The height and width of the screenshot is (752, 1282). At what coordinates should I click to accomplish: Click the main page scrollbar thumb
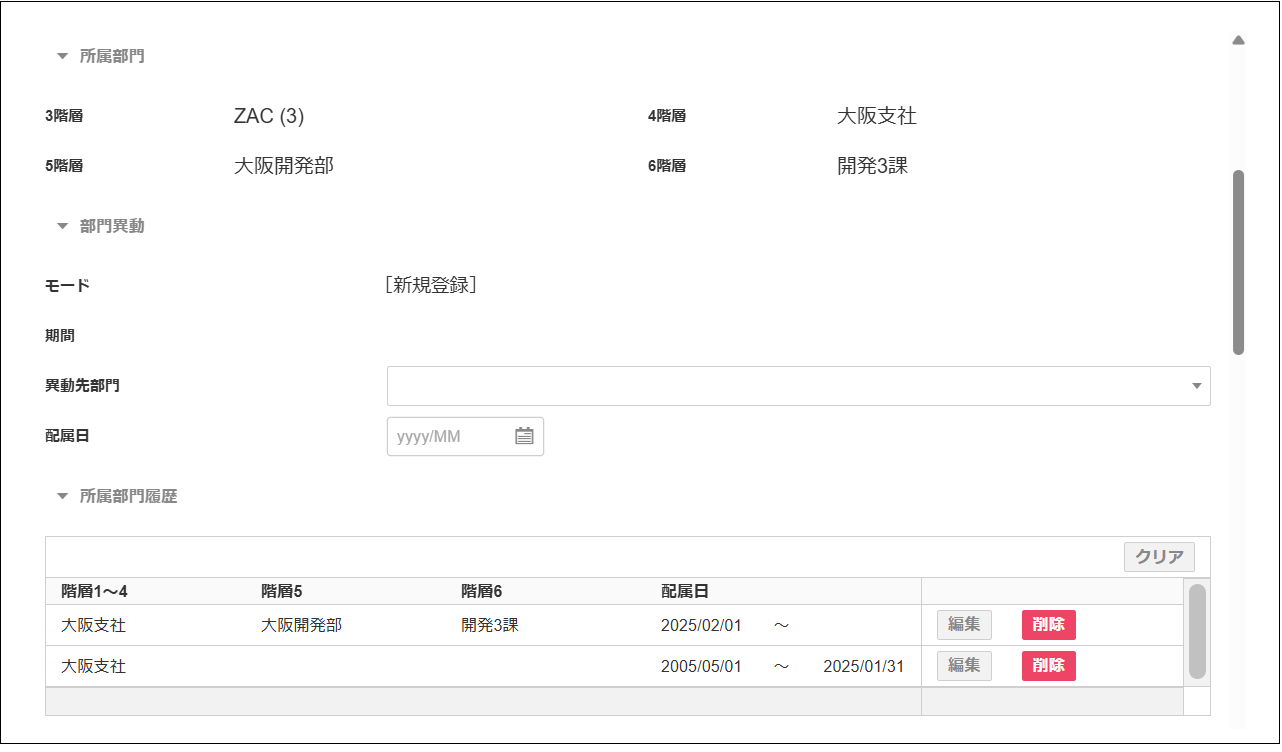coord(1238,262)
